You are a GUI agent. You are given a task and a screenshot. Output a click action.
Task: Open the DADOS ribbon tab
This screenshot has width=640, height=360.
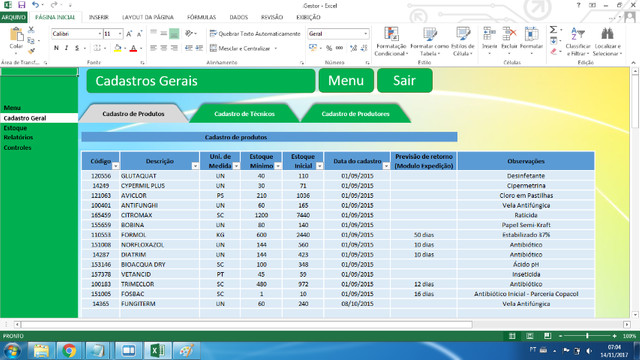tap(238, 17)
